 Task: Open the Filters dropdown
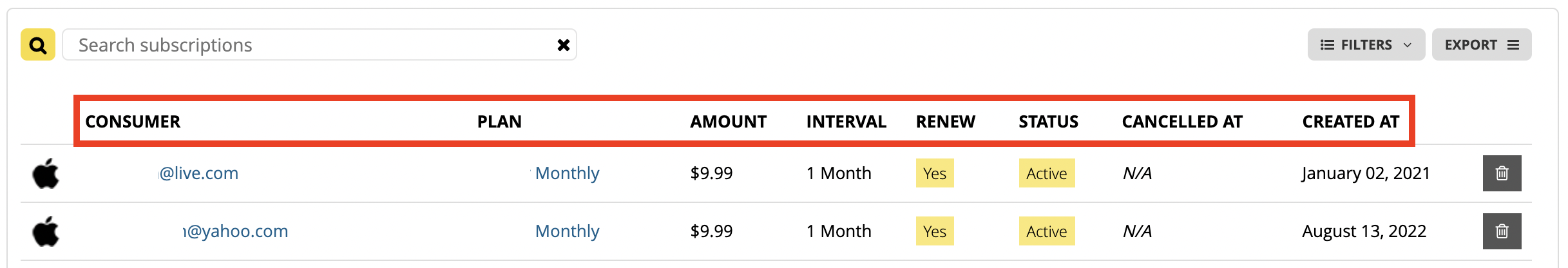(1366, 45)
